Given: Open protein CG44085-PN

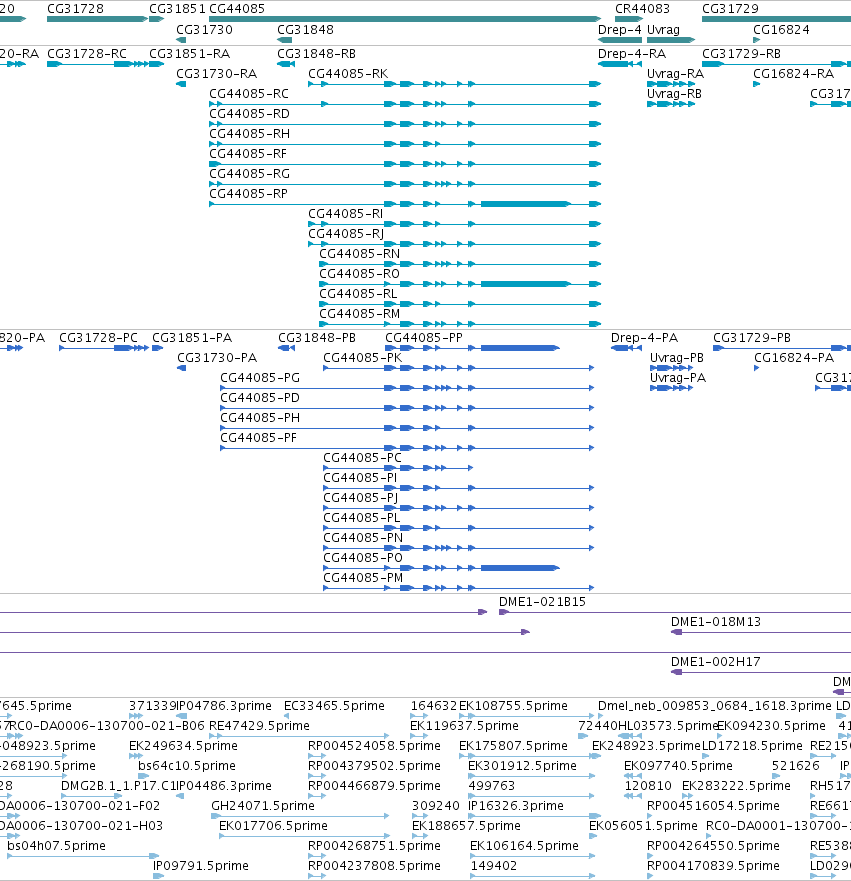Looking at the screenshot, I should pyautogui.click(x=363, y=538).
